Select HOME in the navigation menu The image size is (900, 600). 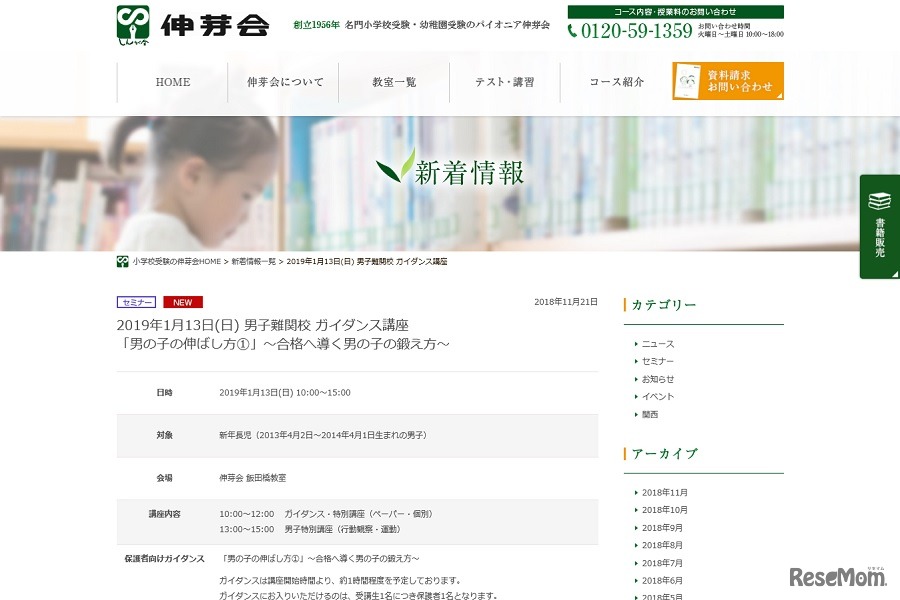(173, 82)
